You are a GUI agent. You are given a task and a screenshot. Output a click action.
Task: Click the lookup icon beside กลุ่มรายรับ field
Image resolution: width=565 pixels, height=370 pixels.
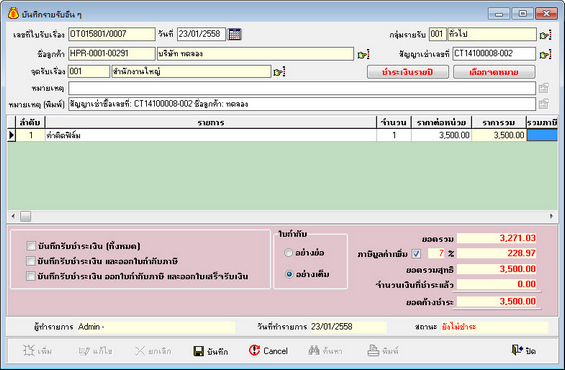click(x=545, y=35)
